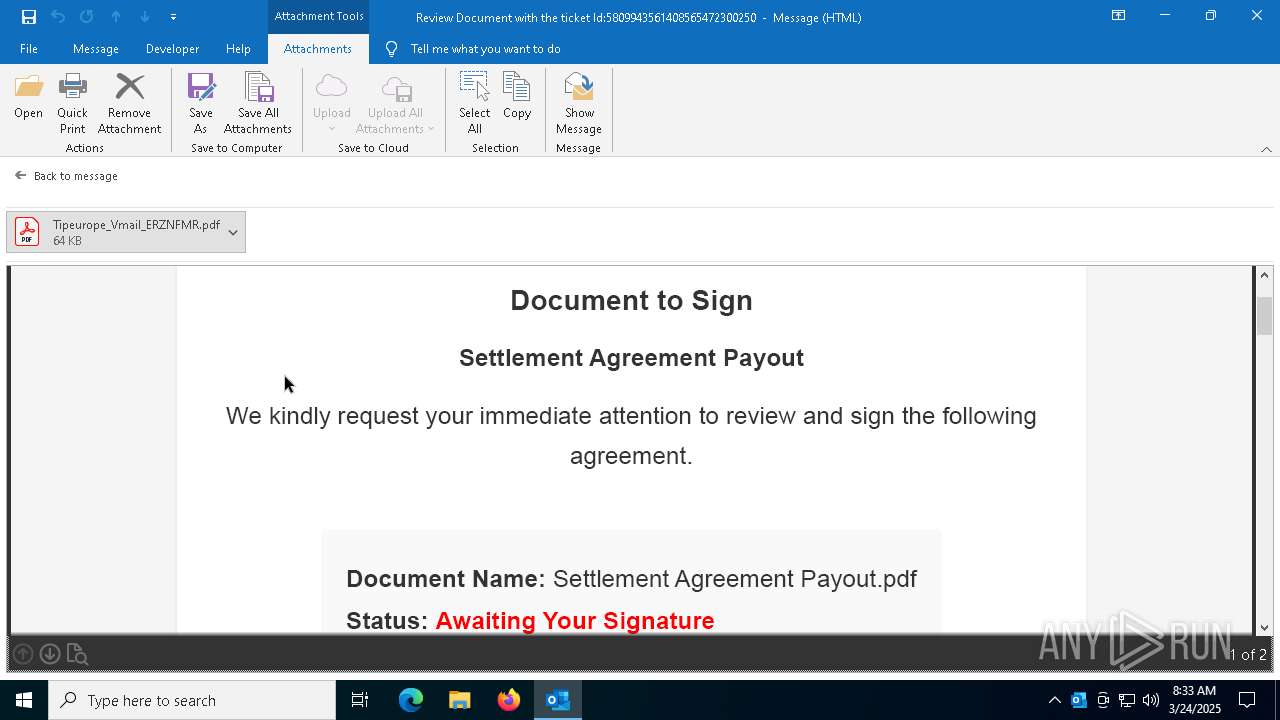Viewport: 1280px width, 720px height.
Task: Open the Windows Start menu
Action: (x=24, y=700)
